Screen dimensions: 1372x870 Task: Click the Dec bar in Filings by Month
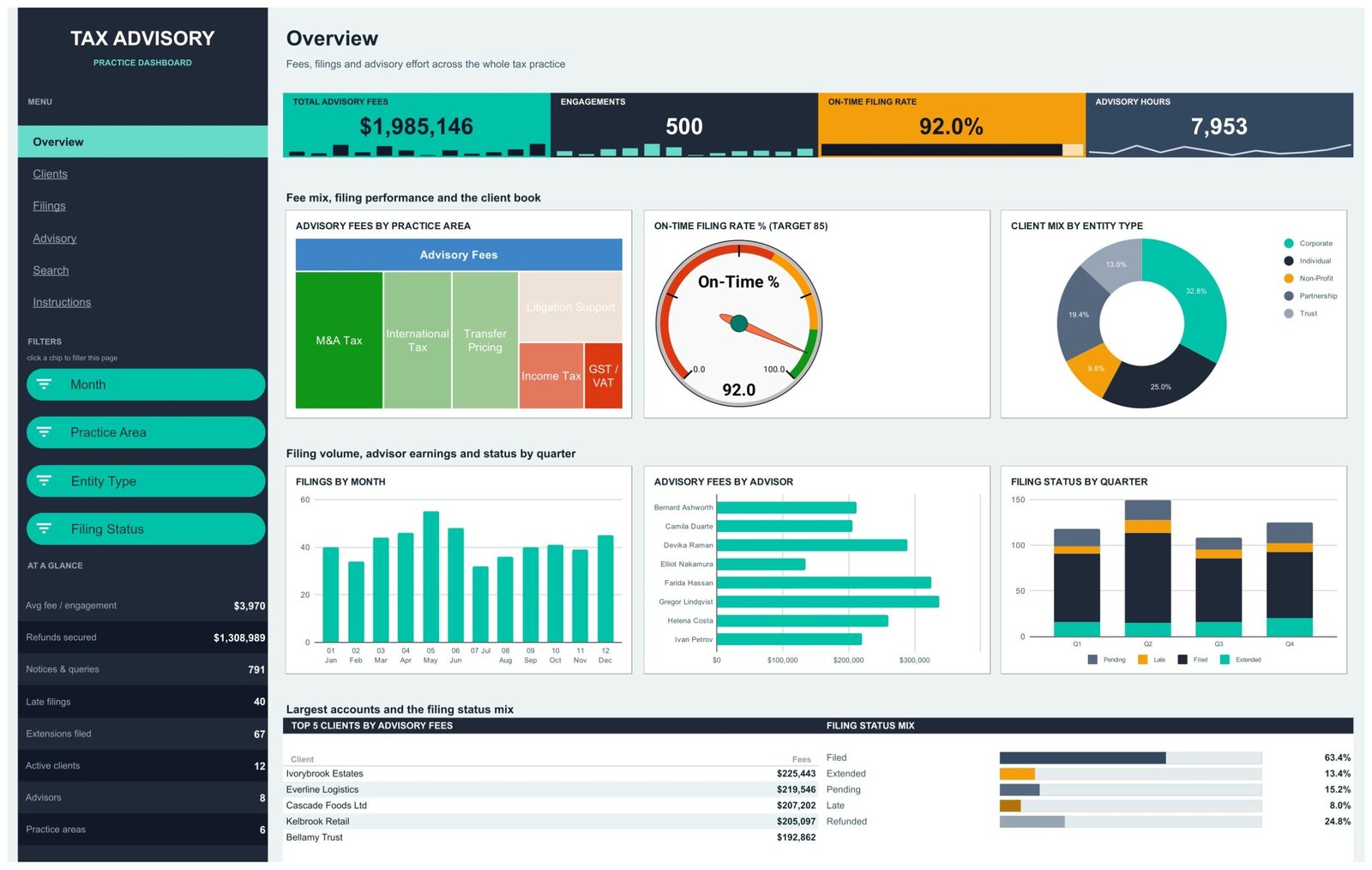[x=605, y=589]
